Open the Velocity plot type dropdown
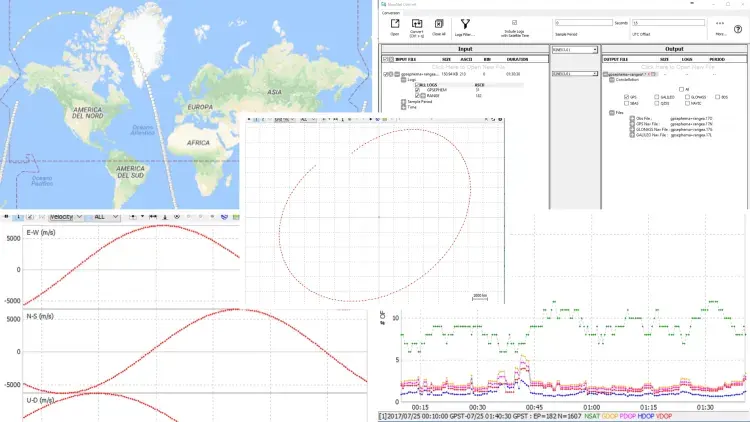The image size is (750, 422). click(66, 217)
